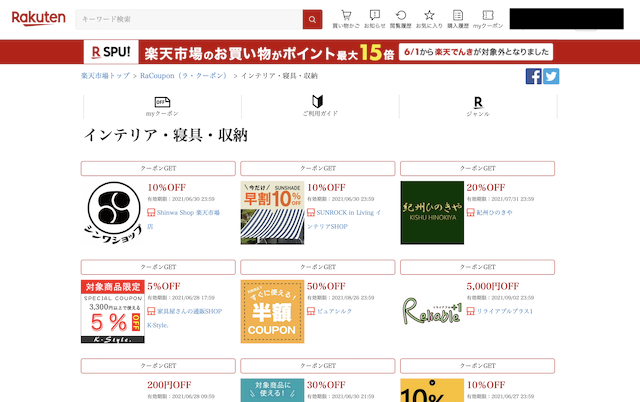
Task: Get the 30%OFF coupon in bottom row
Action: pos(318,366)
